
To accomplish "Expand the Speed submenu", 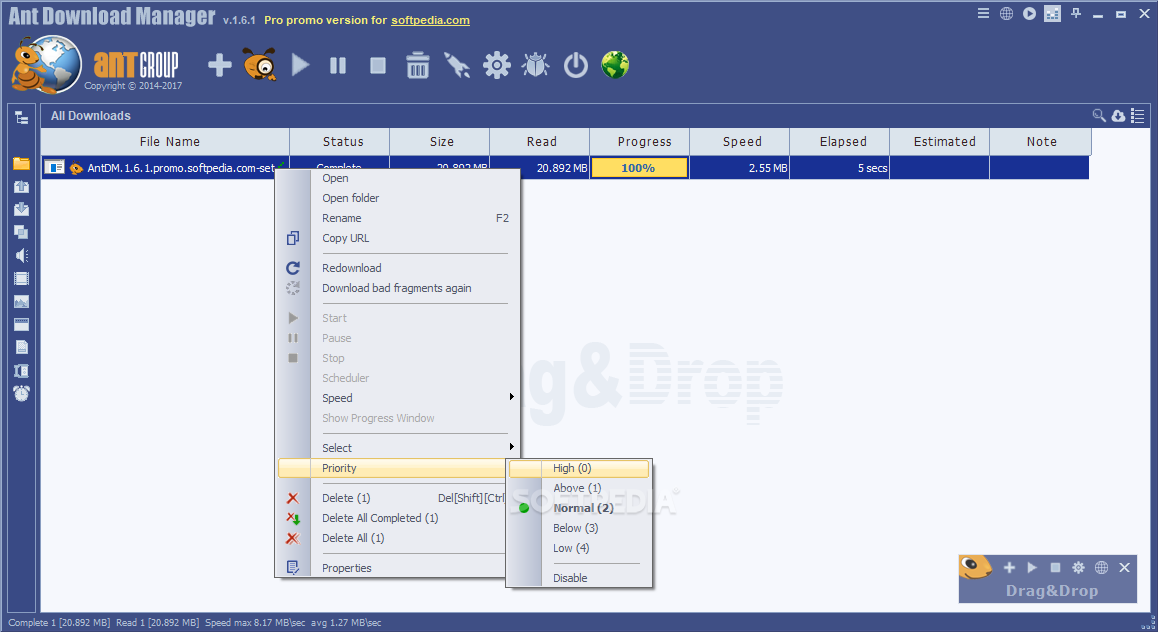I will pos(399,398).
